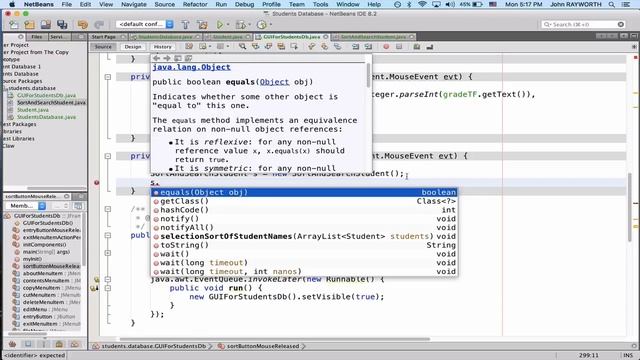640x360 pixels.
Task: Click the javadoc popup vertical scrollbar
Action: point(369,76)
